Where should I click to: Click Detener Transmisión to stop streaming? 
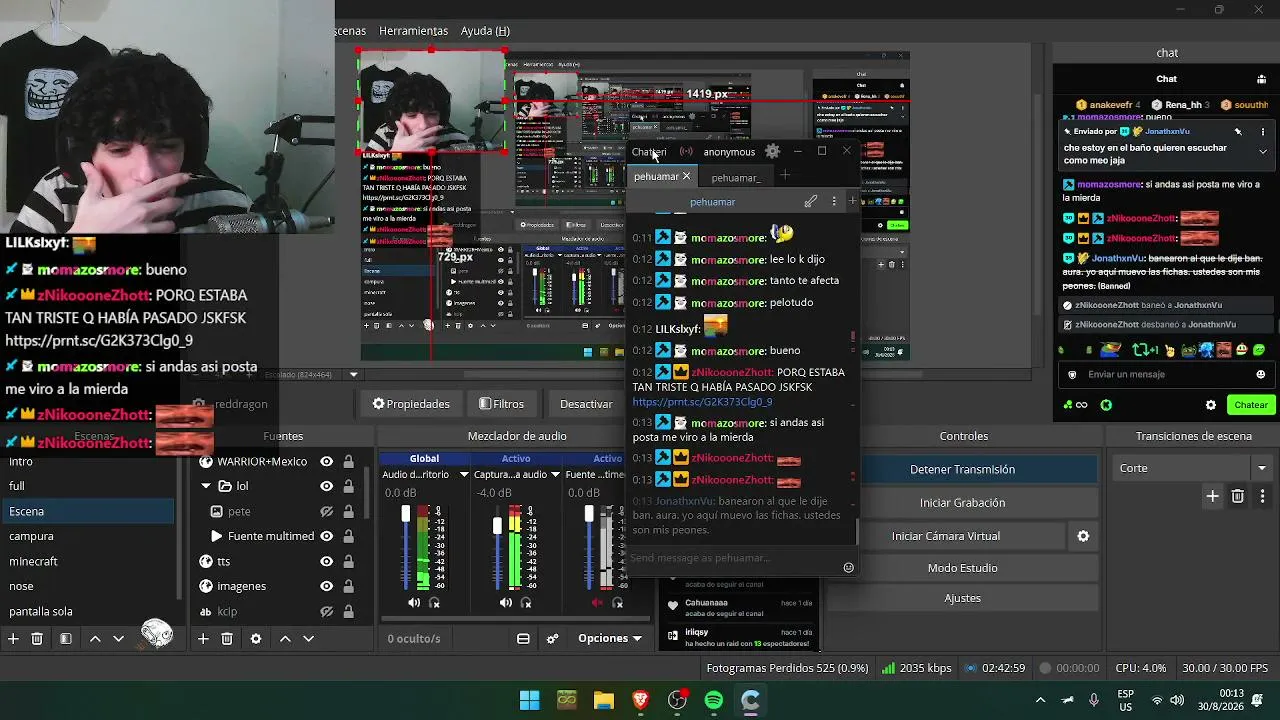pos(962,469)
